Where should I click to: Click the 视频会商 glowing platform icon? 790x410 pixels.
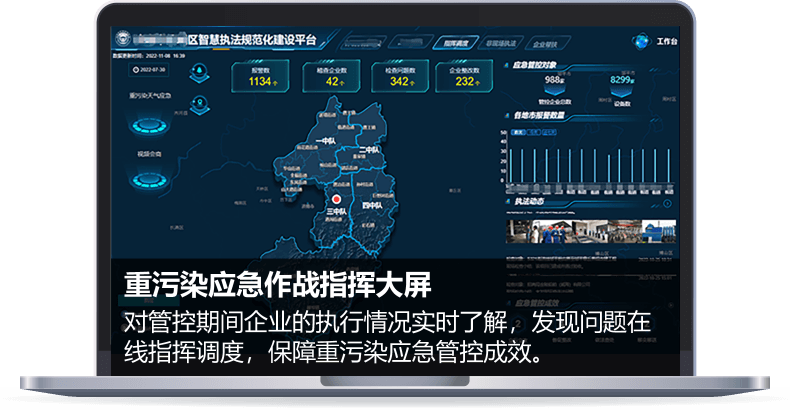click(x=151, y=180)
